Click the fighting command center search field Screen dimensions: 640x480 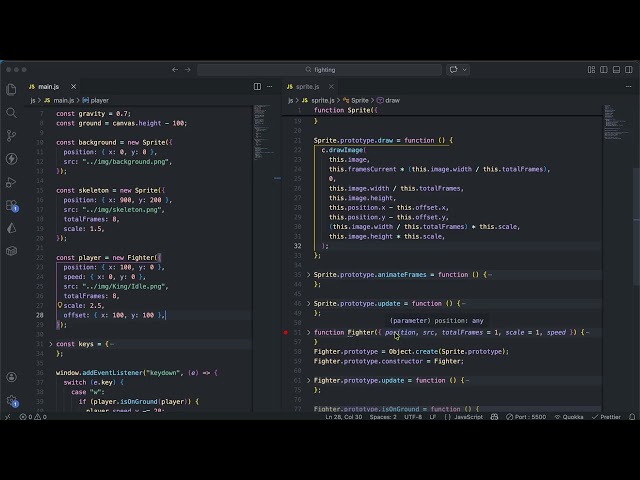point(320,70)
